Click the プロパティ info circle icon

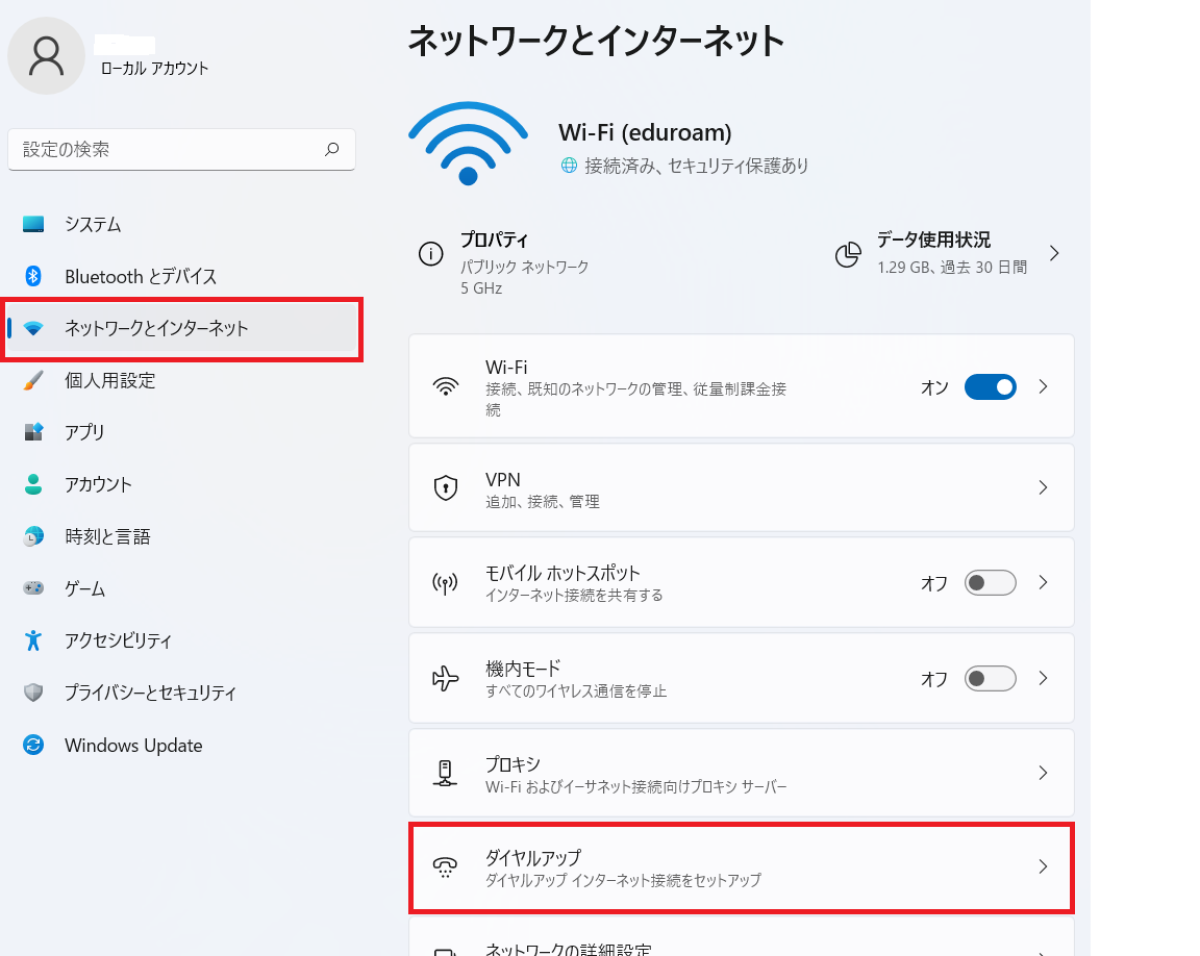point(431,254)
